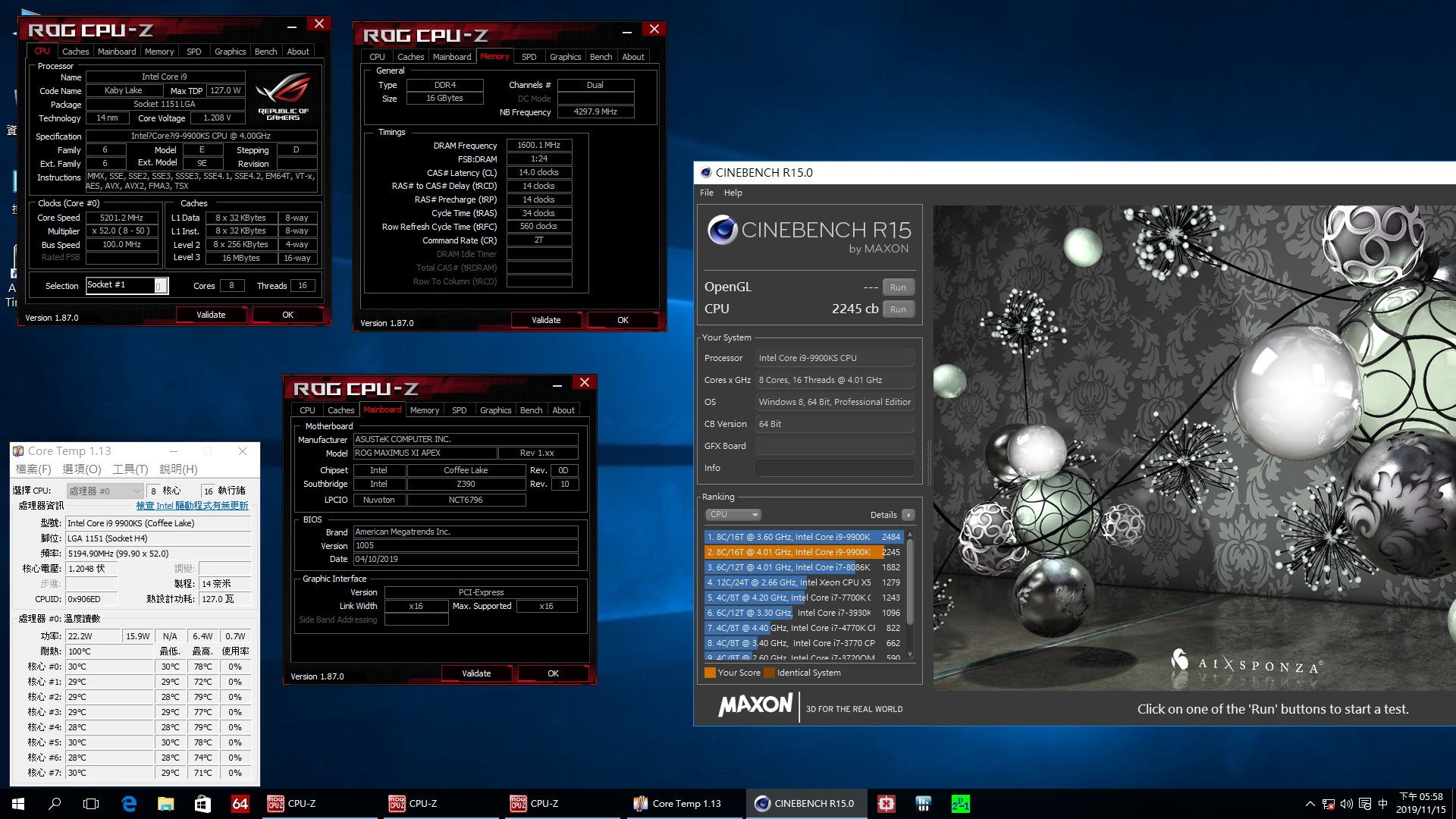Click CINEBENCH window title icon
Screen dimensions: 1456x819
coord(705,173)
